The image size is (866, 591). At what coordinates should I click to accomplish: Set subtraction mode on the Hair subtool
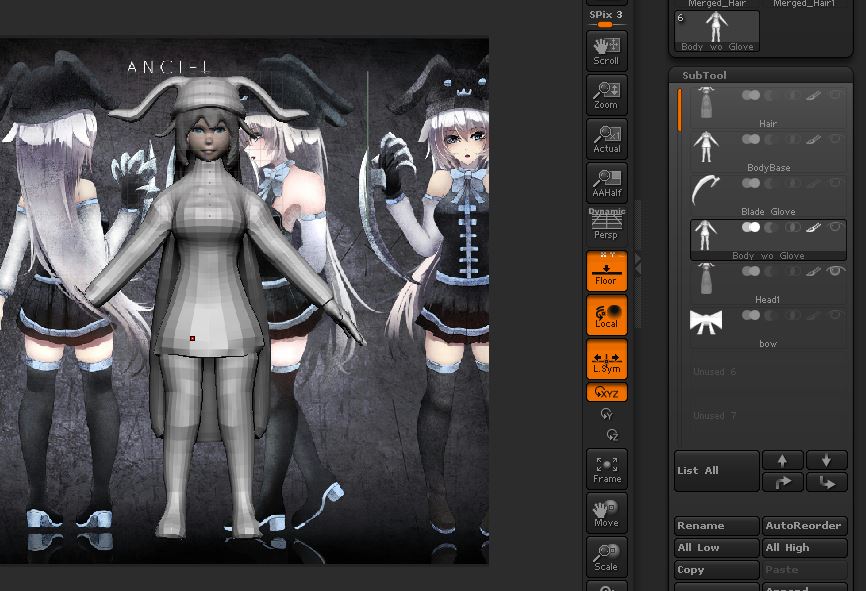(x=772, y=95)
